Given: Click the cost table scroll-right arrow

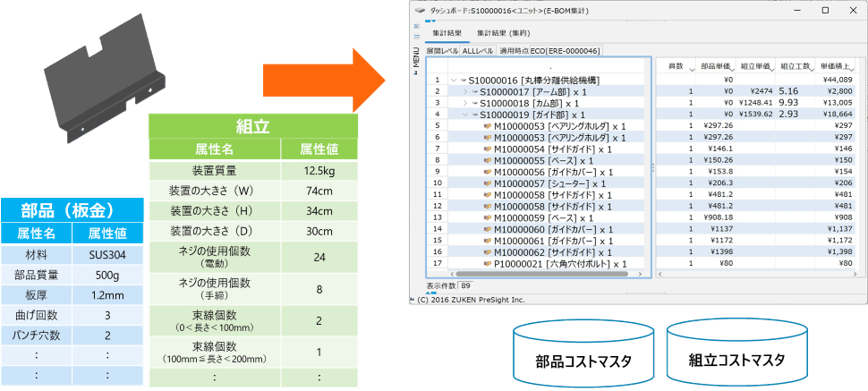Looking at the screenshot, I should [854, 274].
